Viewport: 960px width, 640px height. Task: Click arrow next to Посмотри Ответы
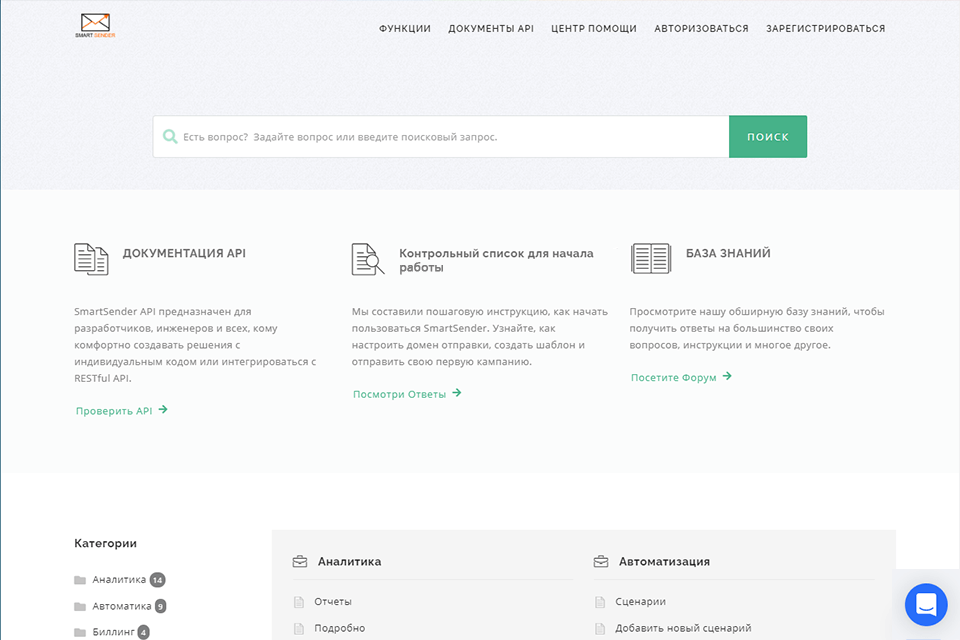pyautogui.click(x=457, y=393)
